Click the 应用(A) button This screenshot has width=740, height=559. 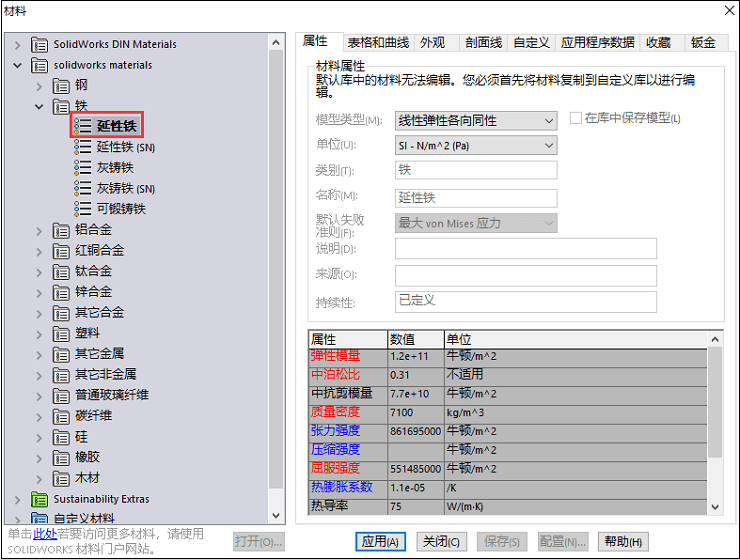[380, 542]
